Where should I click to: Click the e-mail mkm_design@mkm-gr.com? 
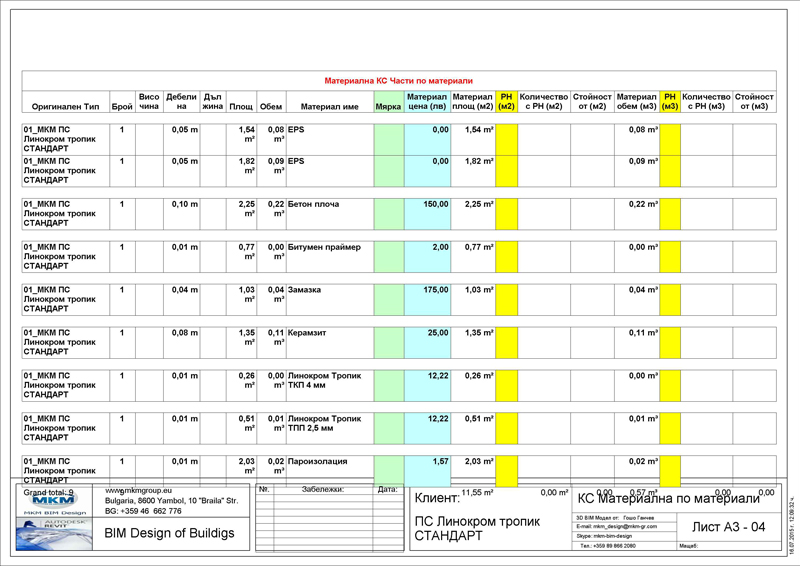tap(617, 526)
